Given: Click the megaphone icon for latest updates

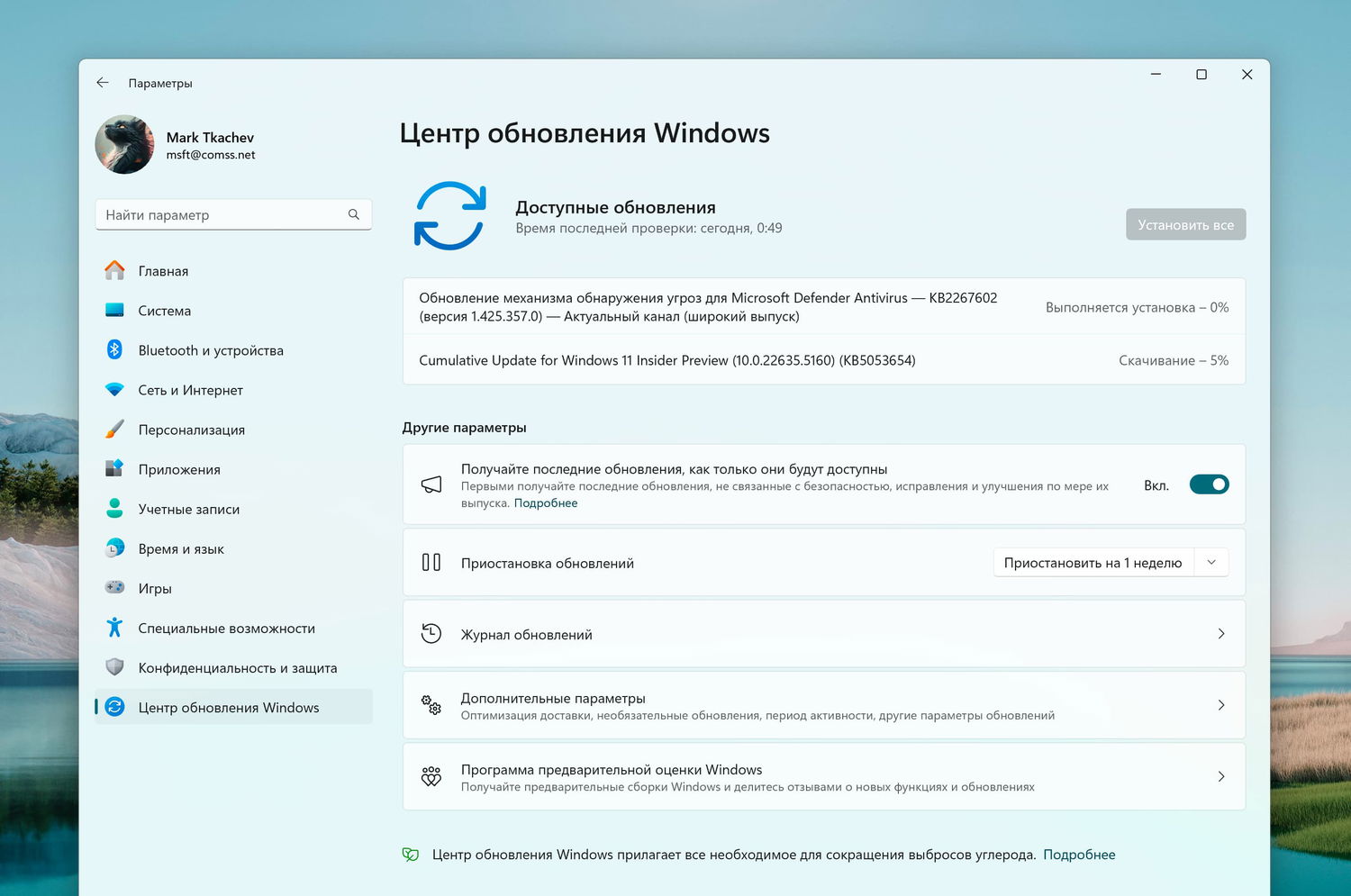Looking at the screenshot, I should (431, 484).
